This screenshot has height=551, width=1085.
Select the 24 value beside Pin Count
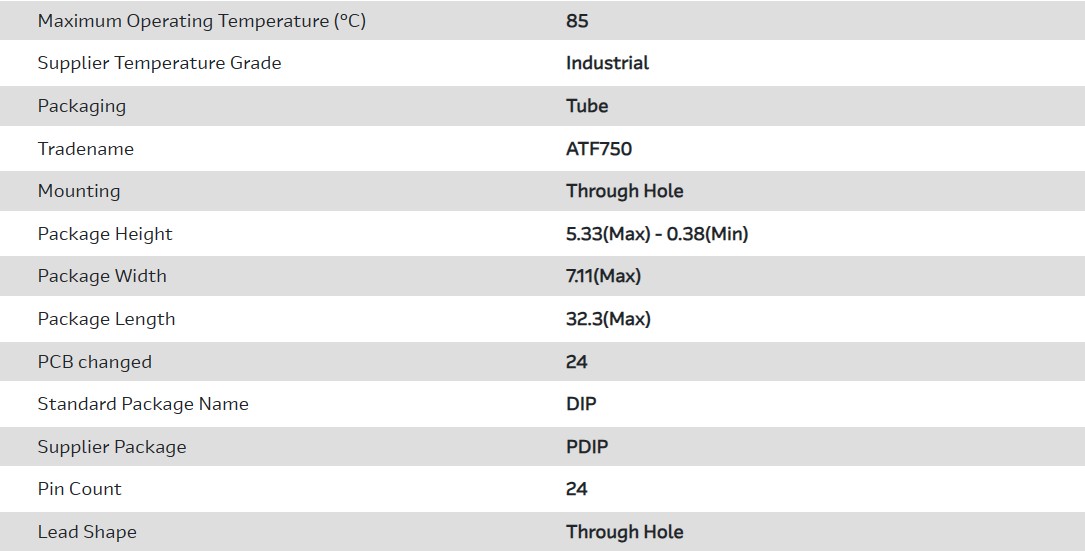577,489
